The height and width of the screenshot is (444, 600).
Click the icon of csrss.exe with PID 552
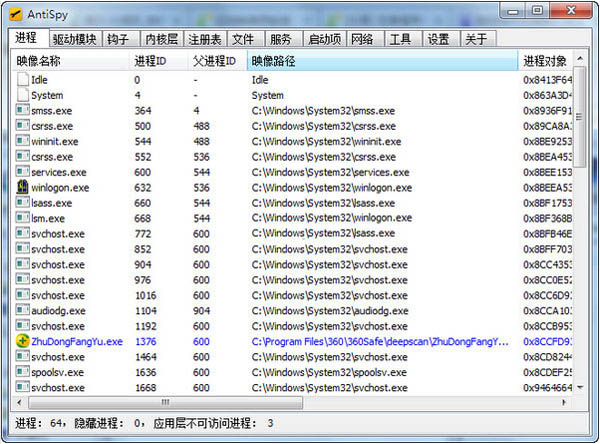pyautogui.click(x=23, y=156)
